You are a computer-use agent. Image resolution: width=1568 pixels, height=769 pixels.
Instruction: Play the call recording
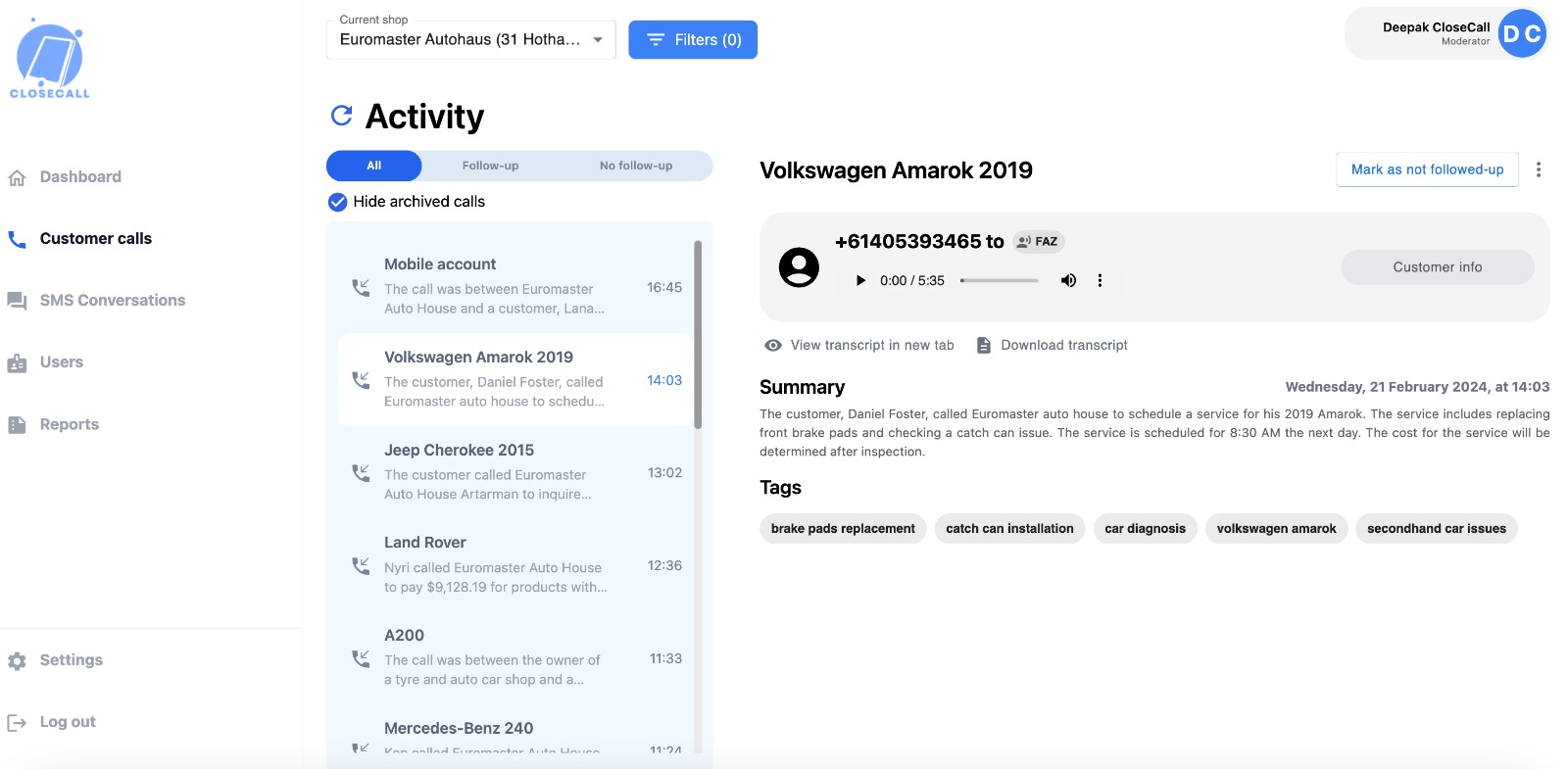pos(860,280)
